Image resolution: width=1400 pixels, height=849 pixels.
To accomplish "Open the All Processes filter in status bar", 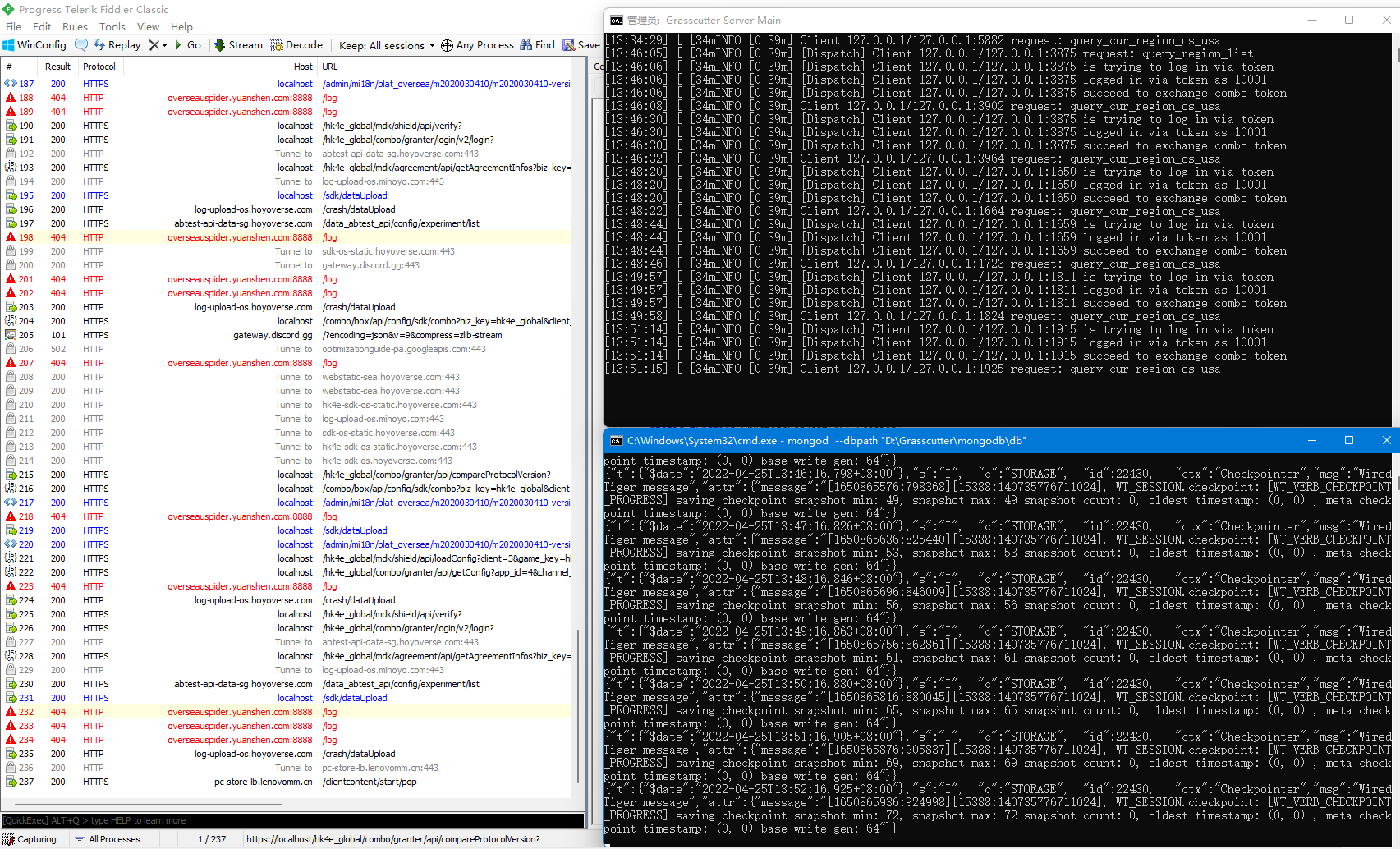I will click(x=111, y=838).
